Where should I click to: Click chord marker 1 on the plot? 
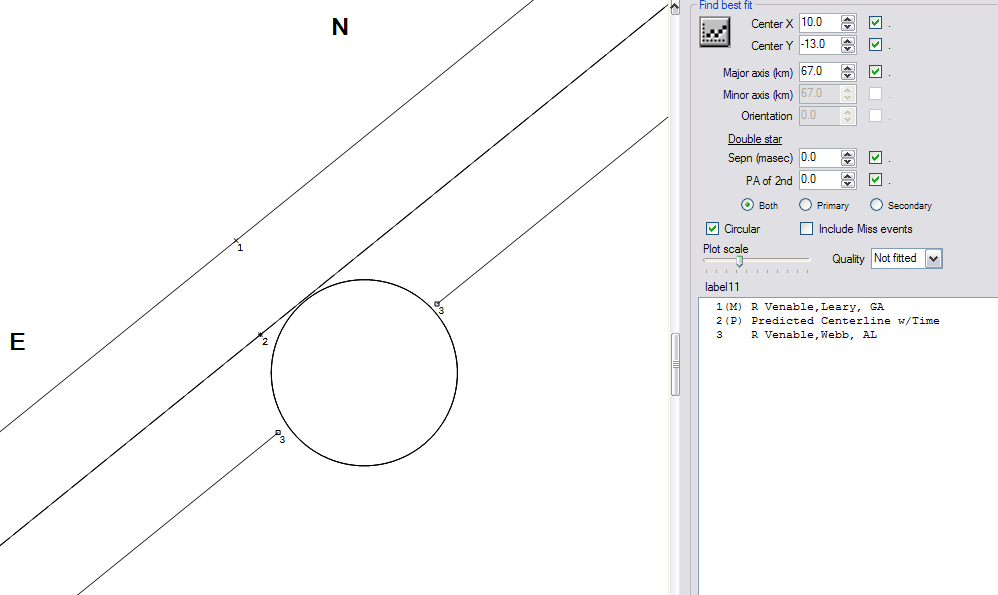pos(236,241)
